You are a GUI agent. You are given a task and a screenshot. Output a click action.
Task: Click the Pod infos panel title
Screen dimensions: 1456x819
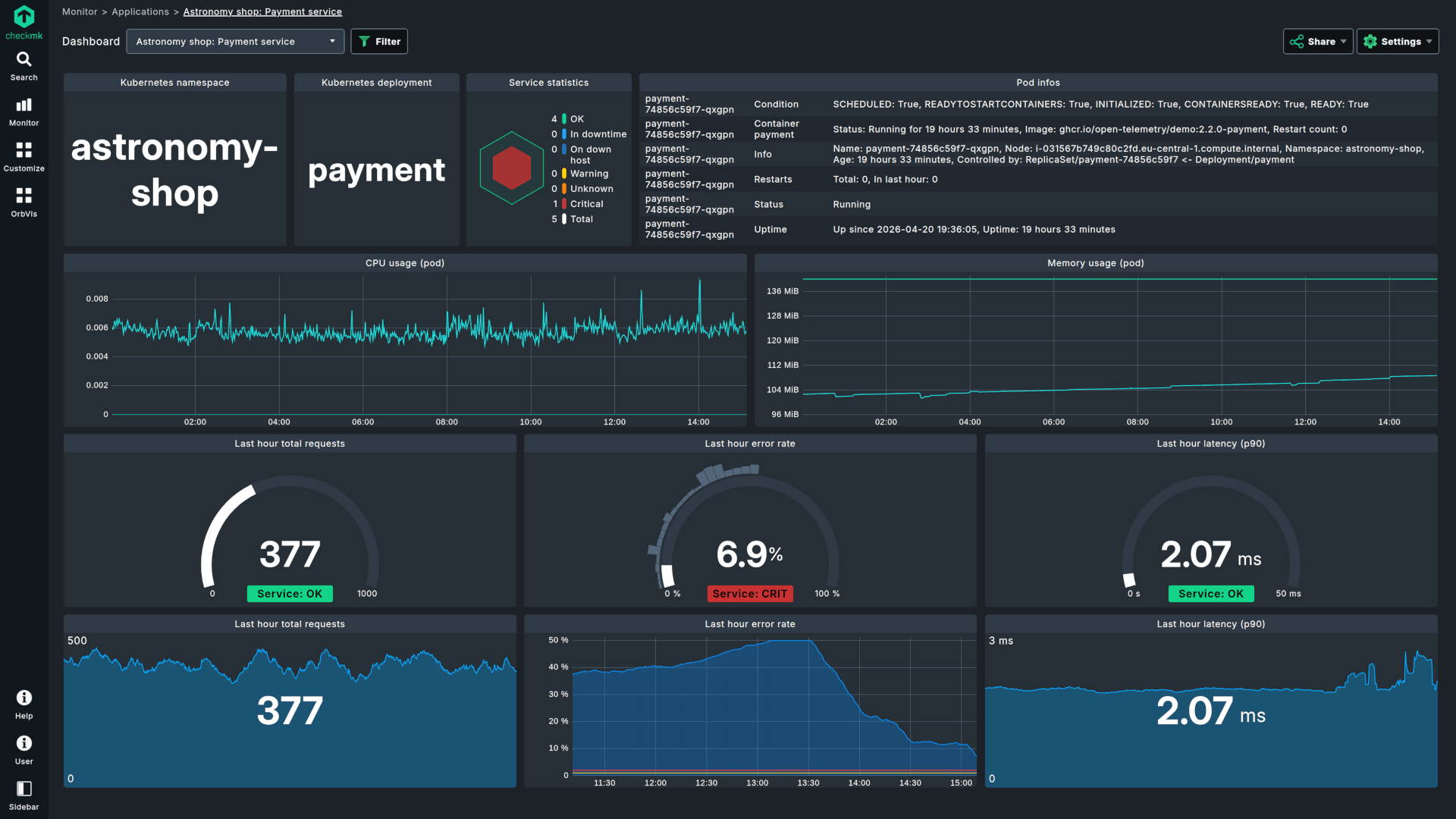pyautogui.click(x=1038, y=83)
